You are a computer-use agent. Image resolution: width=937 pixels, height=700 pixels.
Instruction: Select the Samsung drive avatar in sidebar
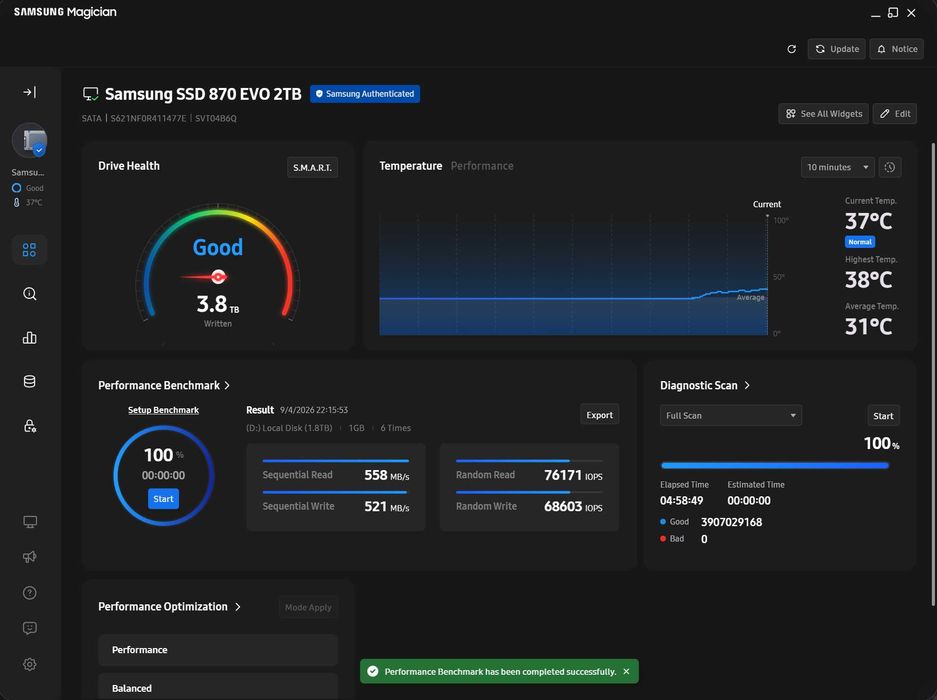tap(29, 140)
